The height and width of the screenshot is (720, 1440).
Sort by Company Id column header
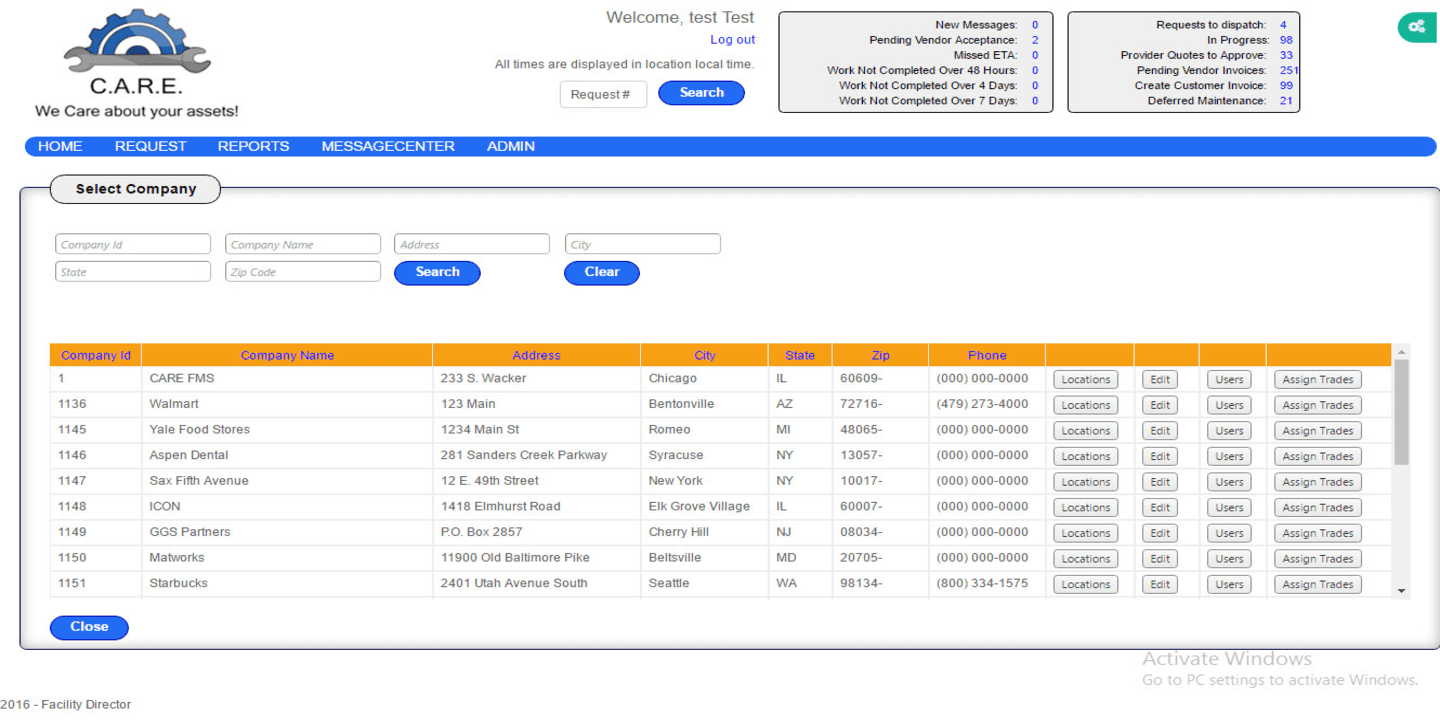click(96, 355)
